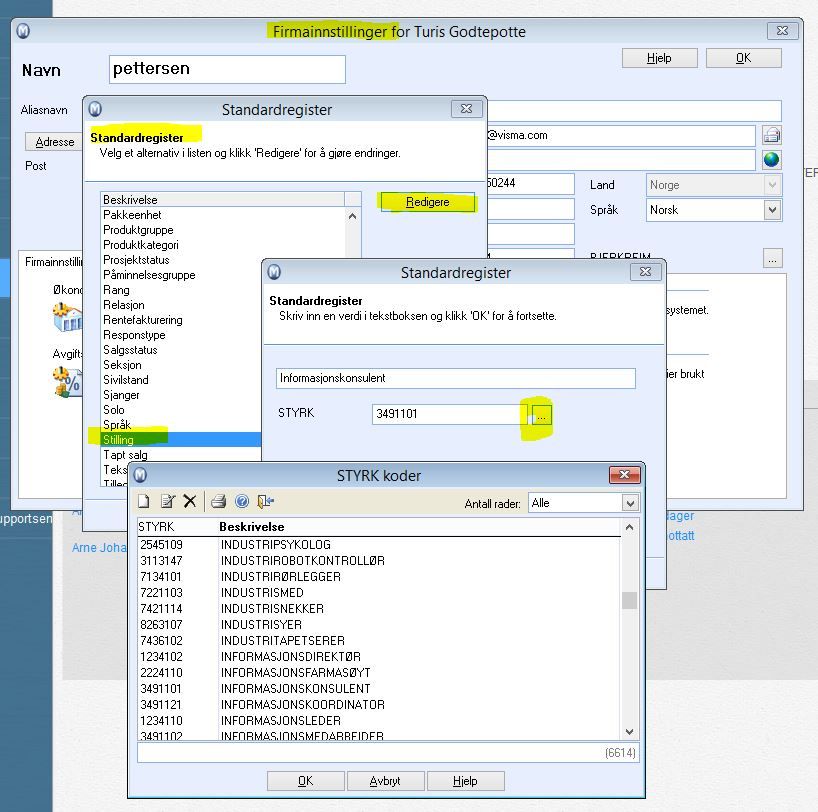Screen dimensions: 818x812
Task: Click the Print icon in STYRK koder toolbar
Action: pyautogui.click(x=218, y=501)
